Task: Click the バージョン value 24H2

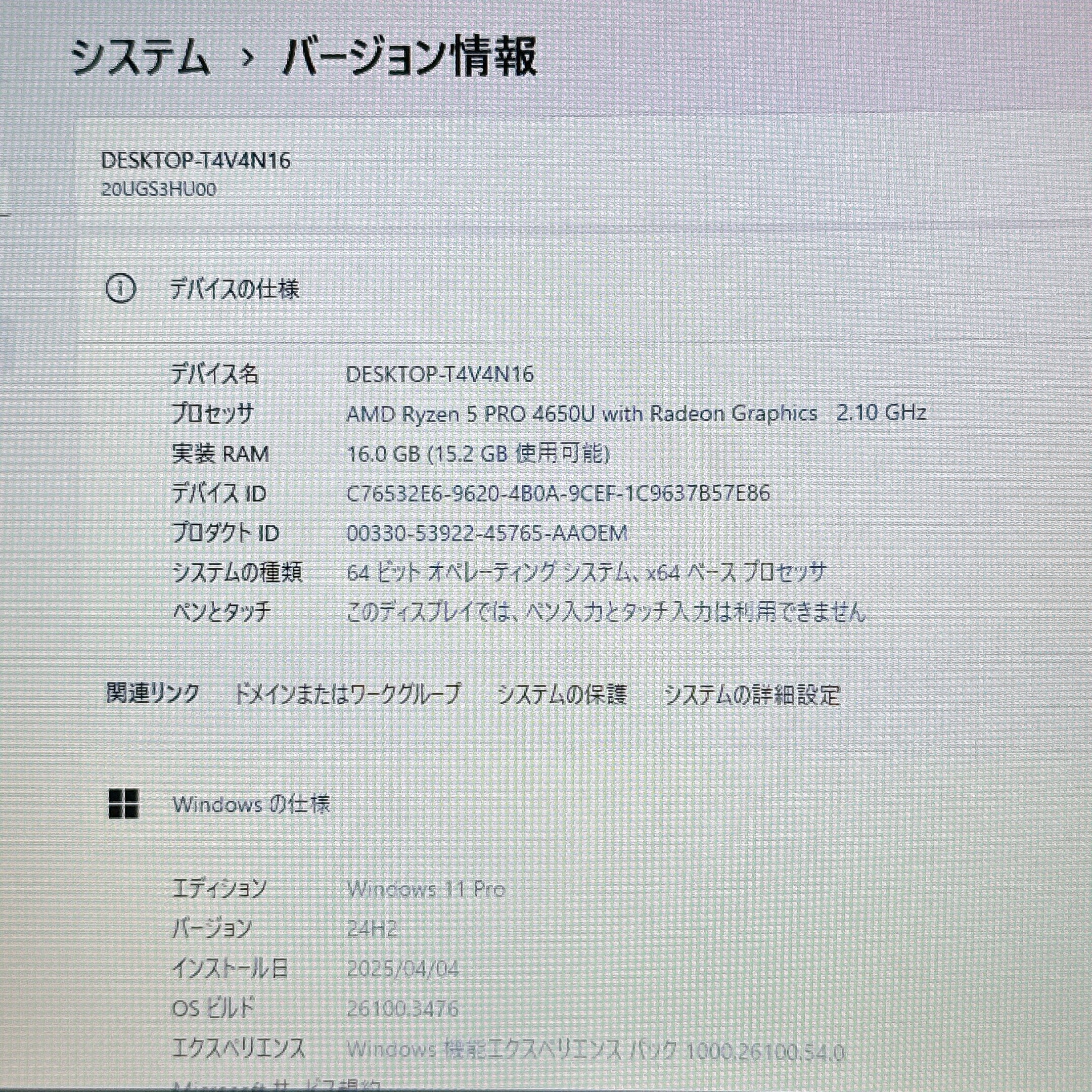Action: (372, 929)
